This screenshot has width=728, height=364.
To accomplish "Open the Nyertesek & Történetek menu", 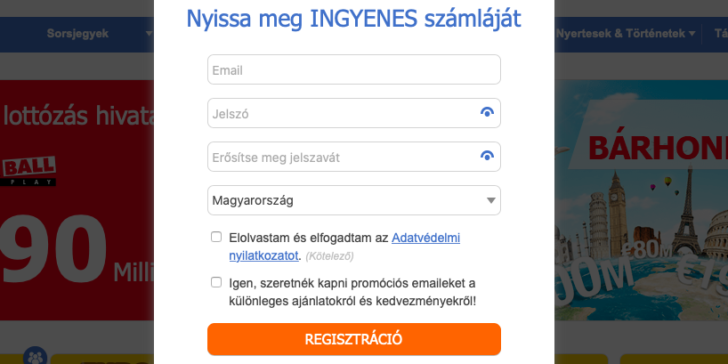I will (621, 33).
